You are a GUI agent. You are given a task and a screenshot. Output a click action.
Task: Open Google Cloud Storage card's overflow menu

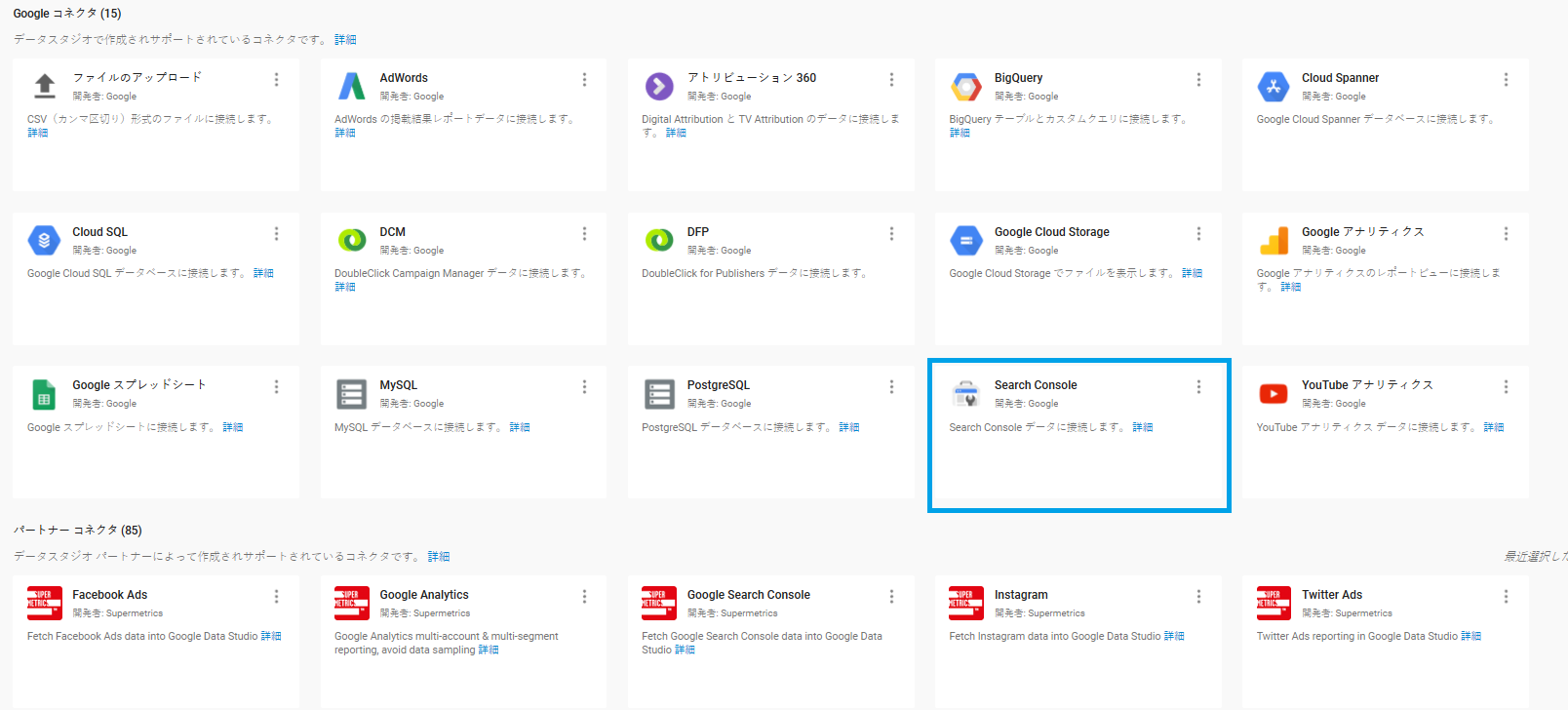click(1198, 233)
